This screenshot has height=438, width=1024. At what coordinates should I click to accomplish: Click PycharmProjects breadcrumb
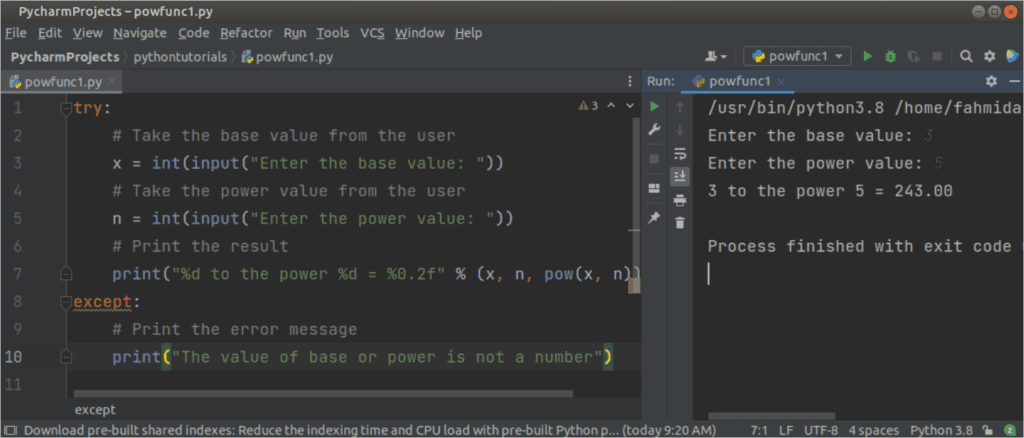click(65, 57)
